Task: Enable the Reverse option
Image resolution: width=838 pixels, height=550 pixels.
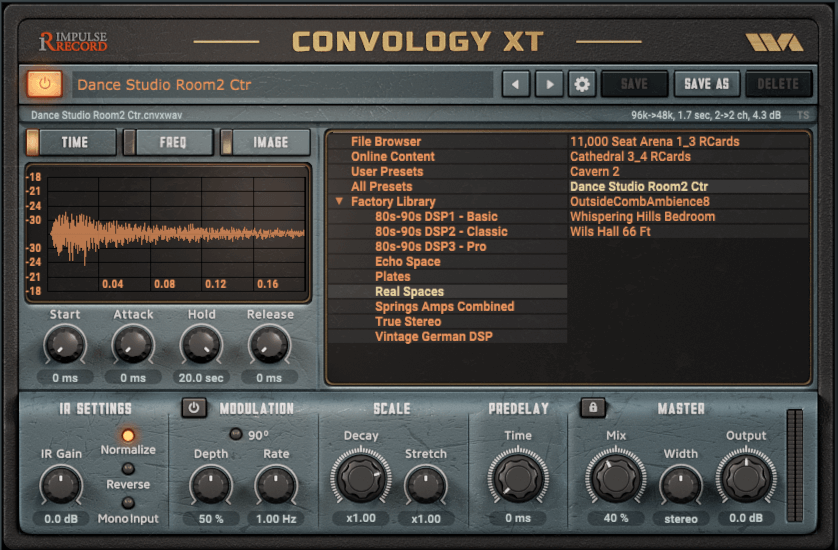Action: 128,469
